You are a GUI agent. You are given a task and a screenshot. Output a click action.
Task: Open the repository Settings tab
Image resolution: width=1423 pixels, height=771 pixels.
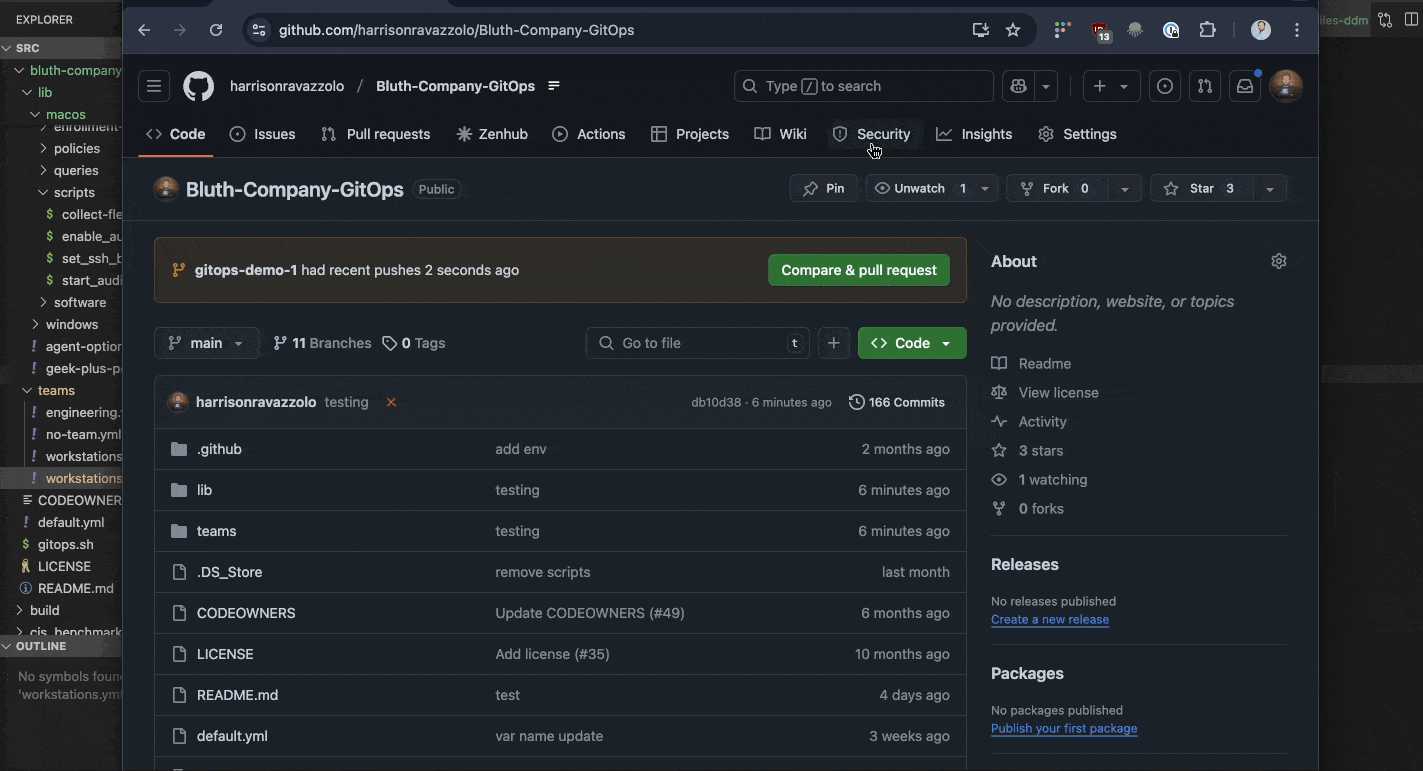pyautogui.click(x=1078, y=134)
